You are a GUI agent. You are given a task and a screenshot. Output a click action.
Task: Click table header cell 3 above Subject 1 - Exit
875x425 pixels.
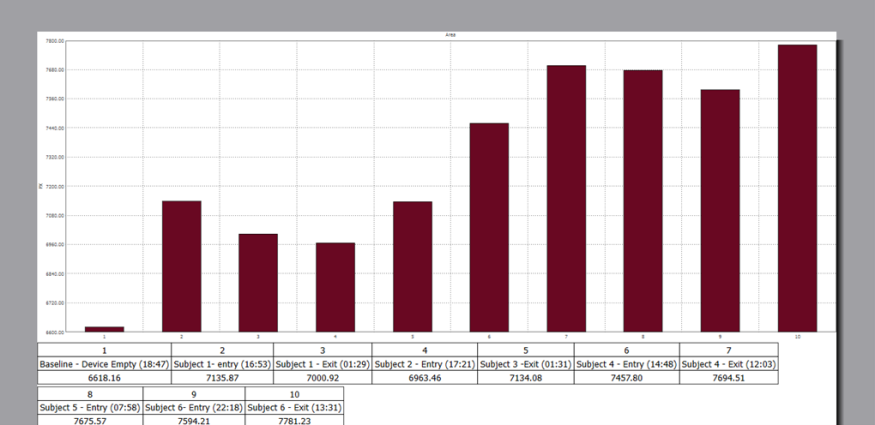pyautogui.click(x=323, y=350)
